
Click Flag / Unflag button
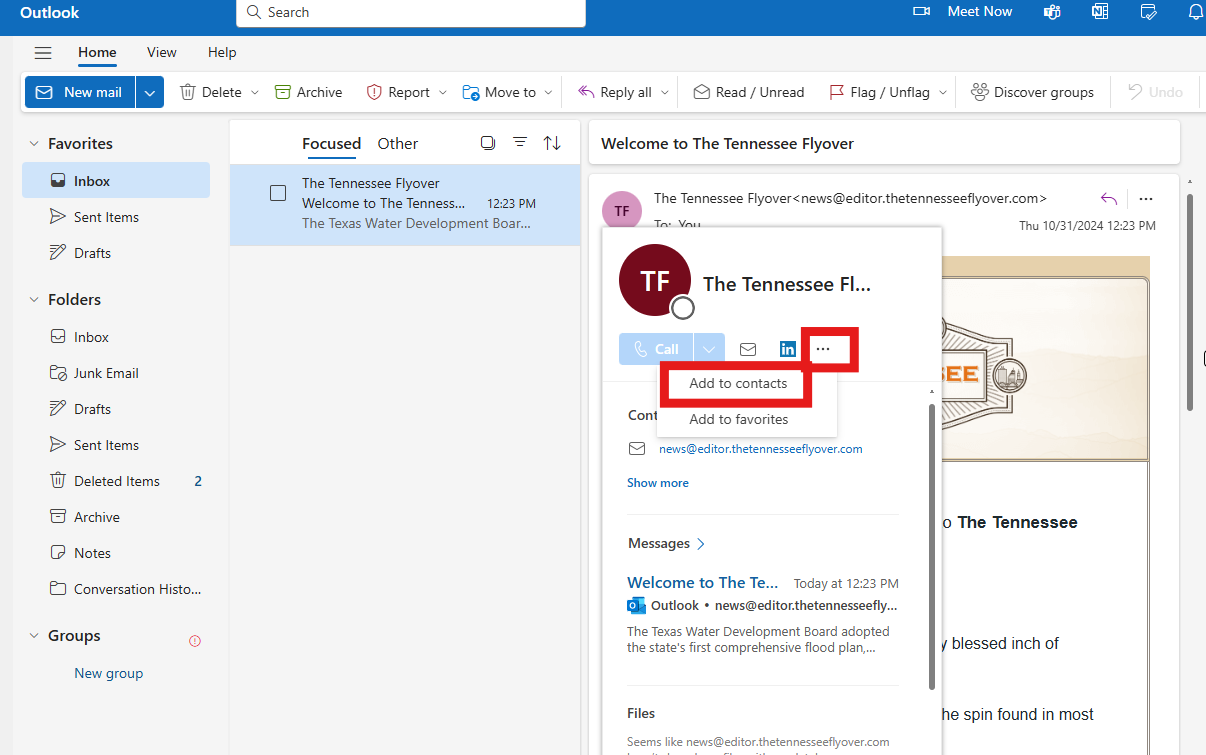click(879, 92)
